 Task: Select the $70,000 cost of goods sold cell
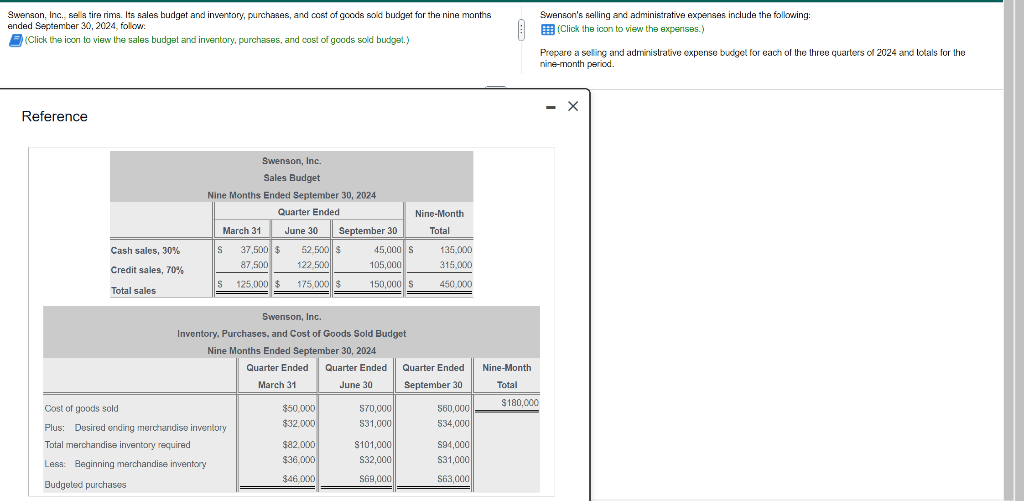(x=376, y=408)
